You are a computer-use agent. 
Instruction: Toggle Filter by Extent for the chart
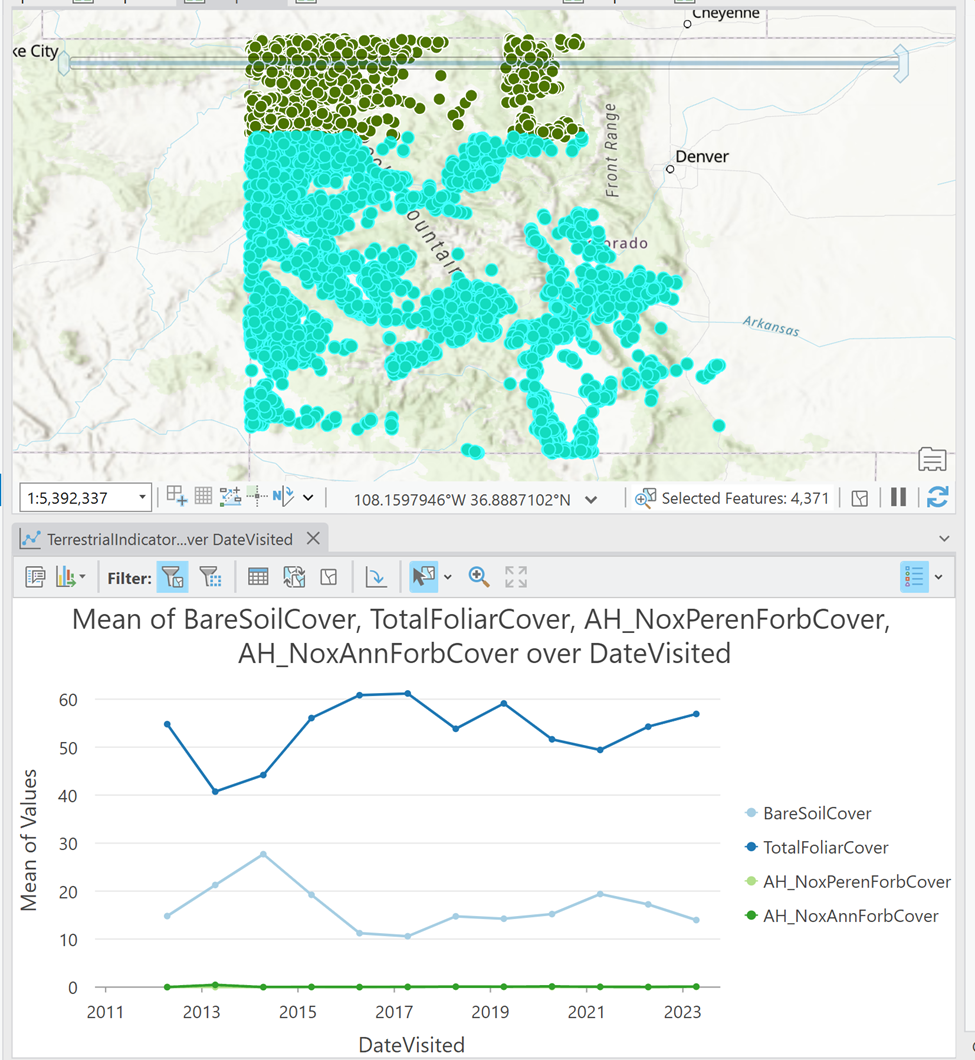(x=172, y=577)
